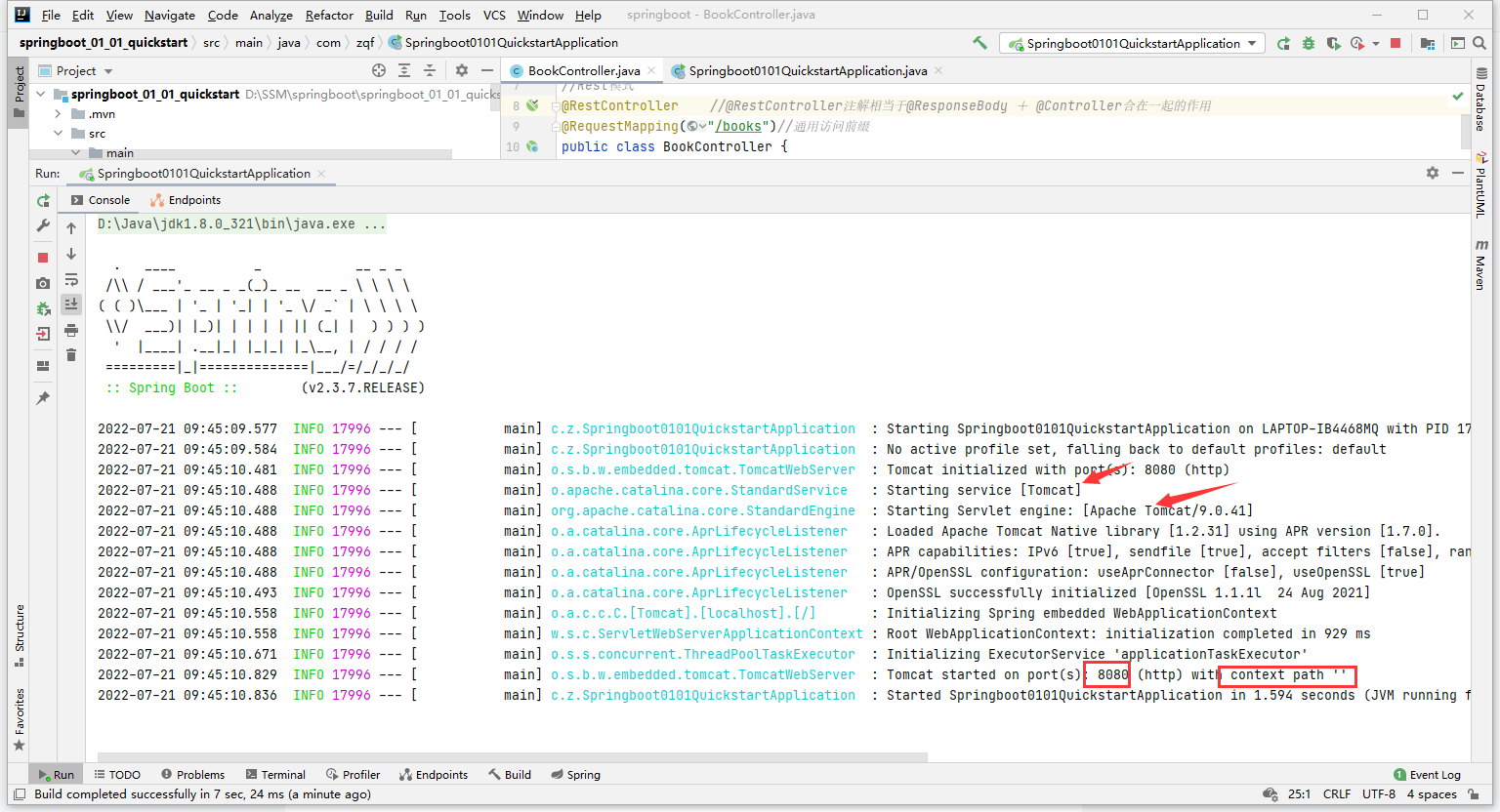Click Exit icon in Run panel sidebar
The width and height of the screenshot is (1500, 812).
pyautogui.click(x=43, y=334)
